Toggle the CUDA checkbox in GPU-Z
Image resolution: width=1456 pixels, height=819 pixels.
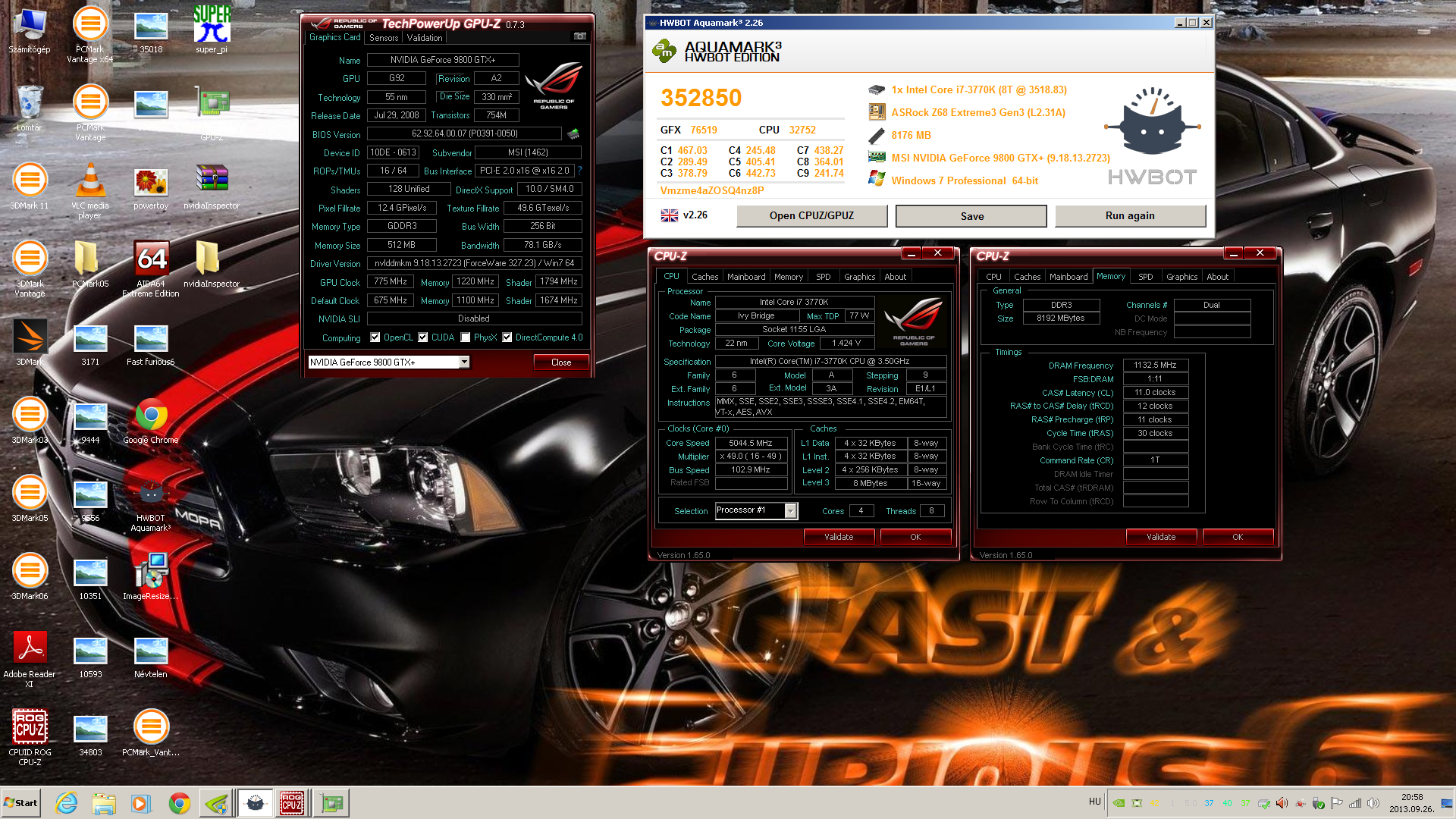pos(423,337)
